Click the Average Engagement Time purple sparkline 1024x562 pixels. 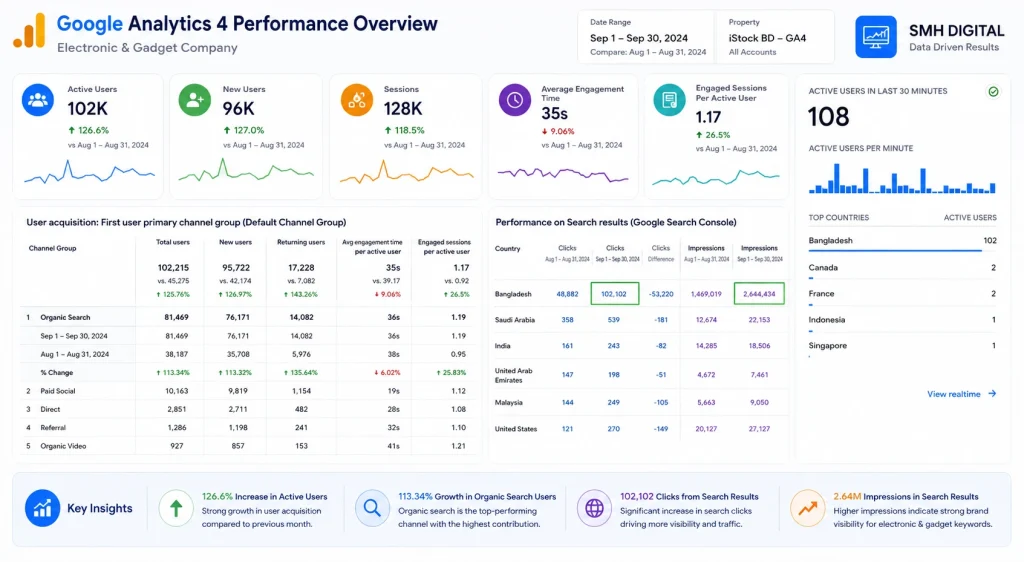[562, 174]
